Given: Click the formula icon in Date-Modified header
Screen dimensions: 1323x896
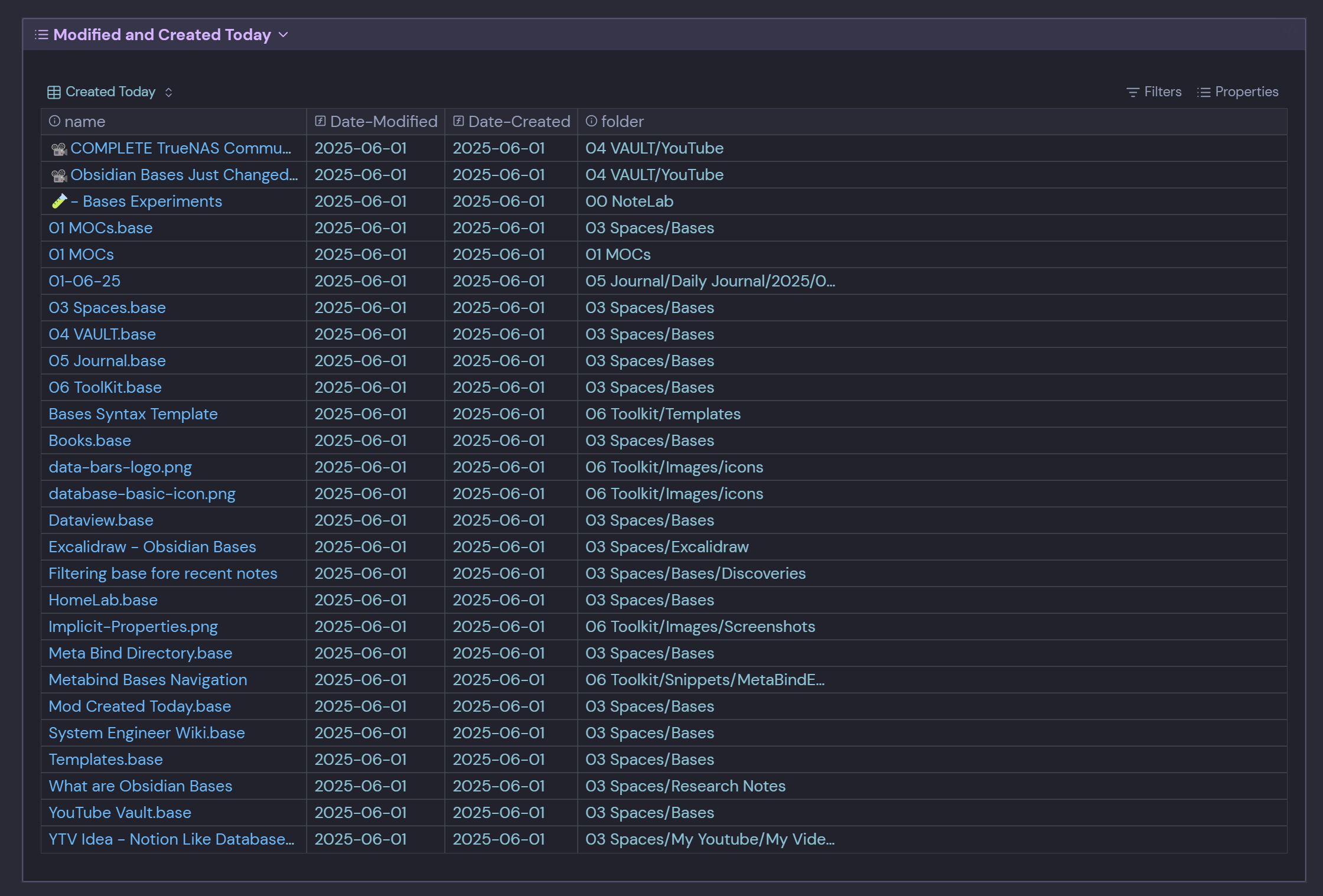Looking at the screenshot, I should (321, 121).
